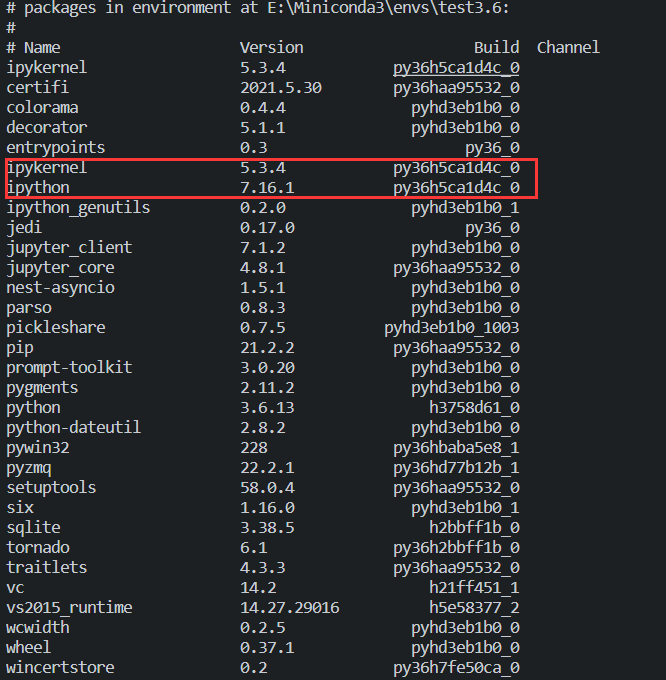Click build pyhd3eb1b0_1003 of pickleshare

tap(451, 328)
